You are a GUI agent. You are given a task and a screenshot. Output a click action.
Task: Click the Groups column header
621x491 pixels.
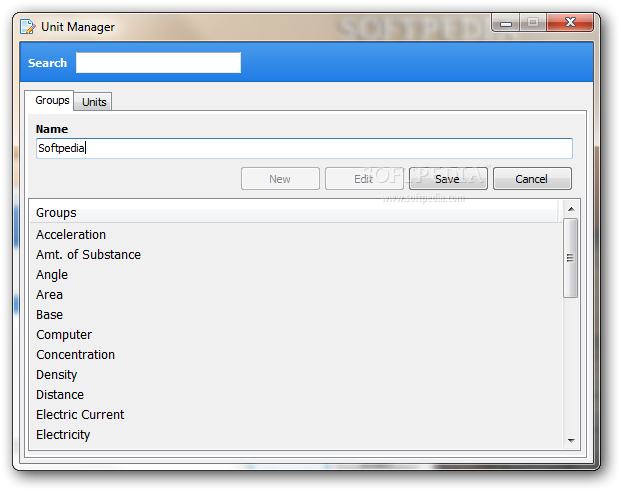point(295,213)
